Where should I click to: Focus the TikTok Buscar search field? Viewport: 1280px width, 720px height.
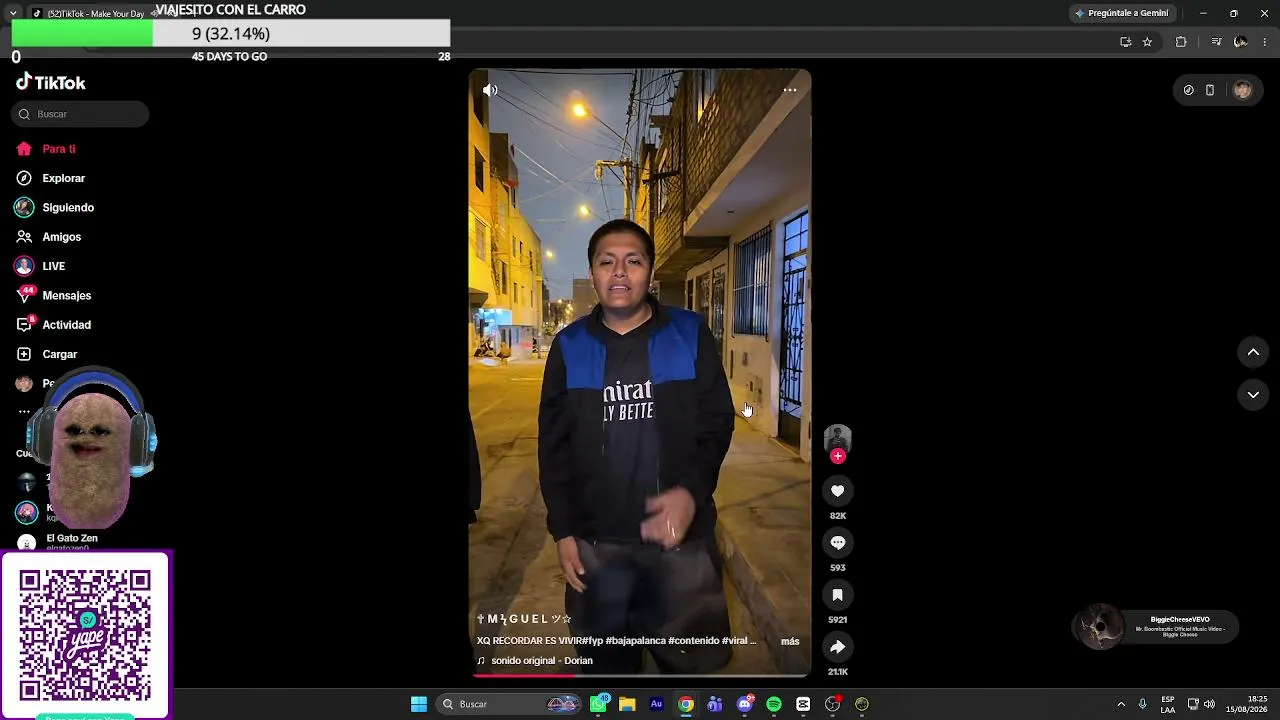click(80, 114)
